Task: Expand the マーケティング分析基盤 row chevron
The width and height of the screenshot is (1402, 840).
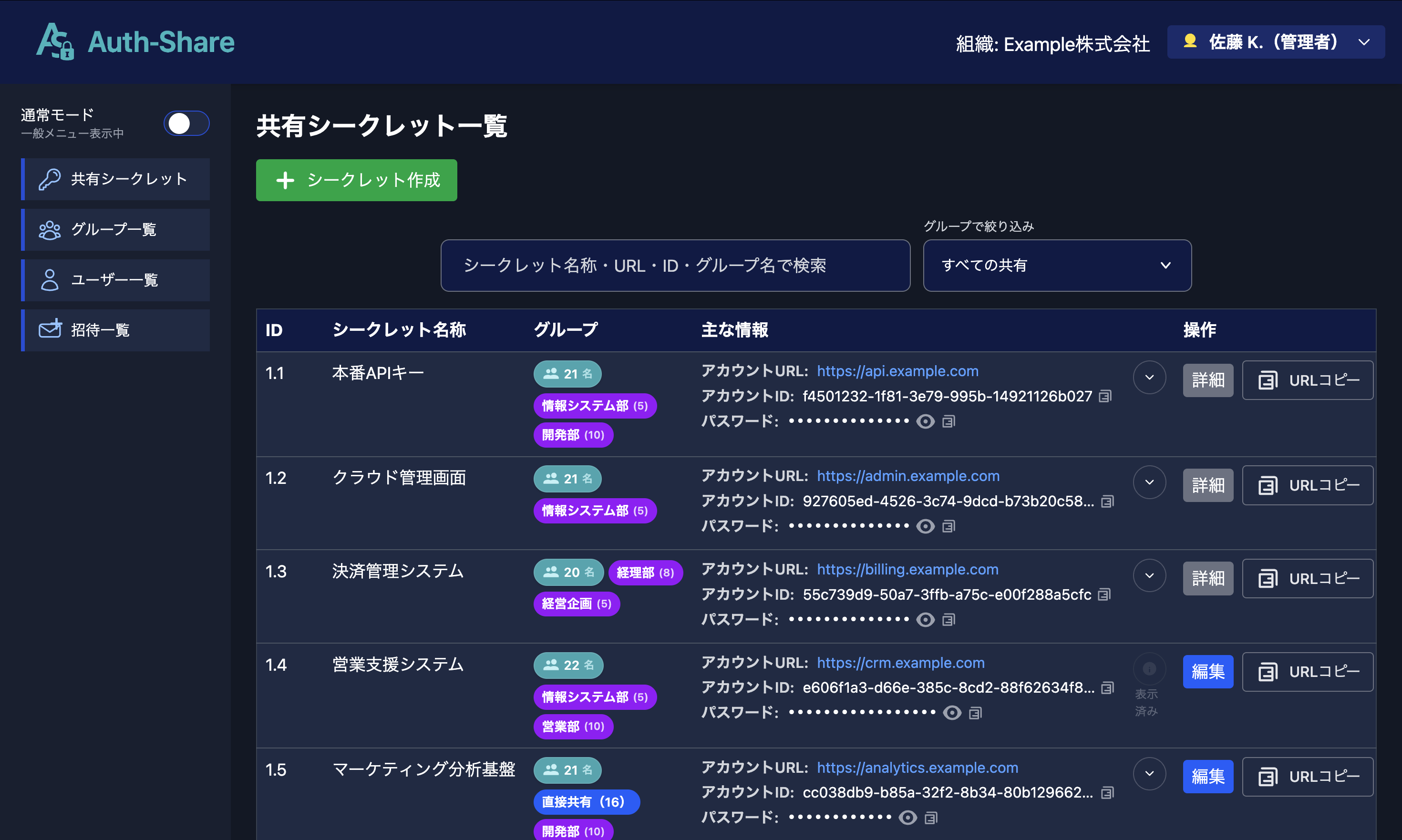Action: point(1149,774)
